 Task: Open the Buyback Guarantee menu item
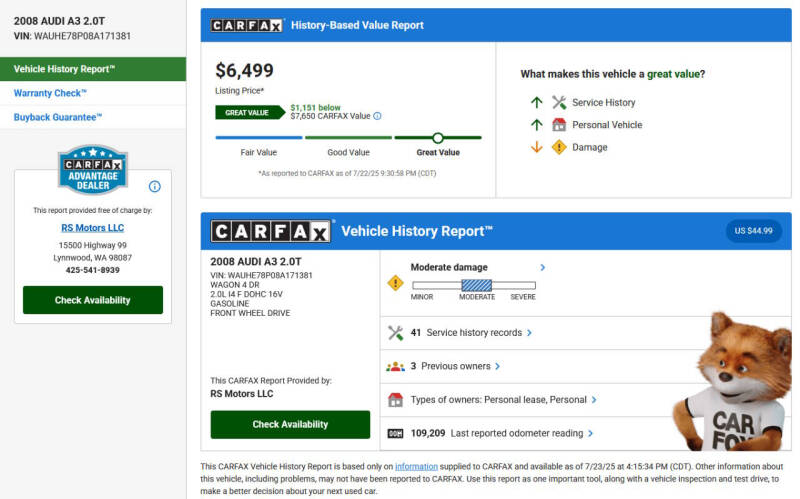click(57, 117)
